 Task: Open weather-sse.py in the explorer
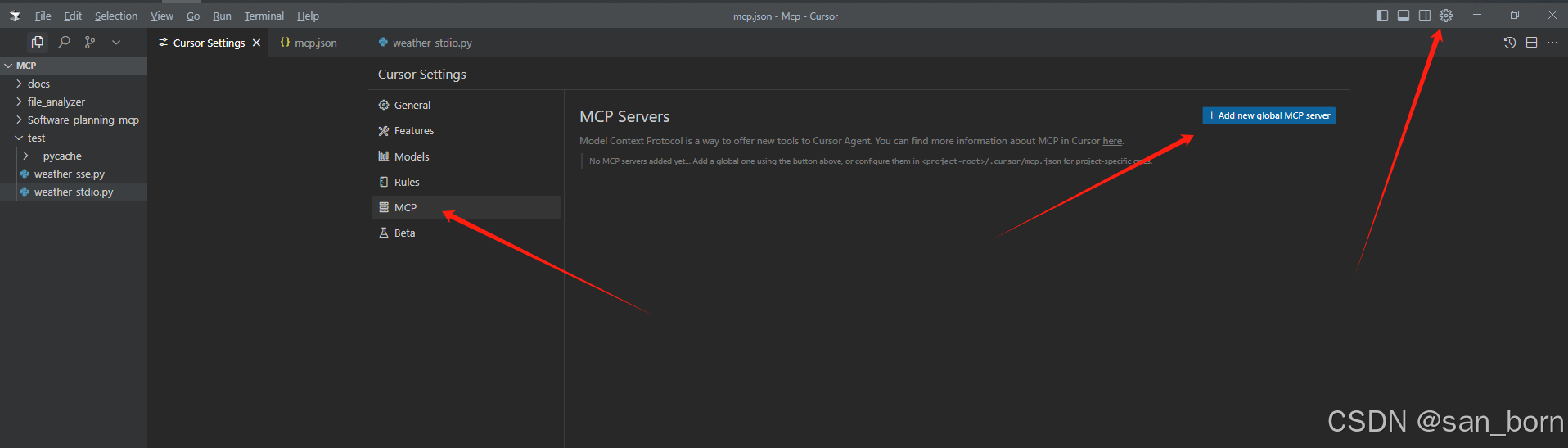point(74,174)
